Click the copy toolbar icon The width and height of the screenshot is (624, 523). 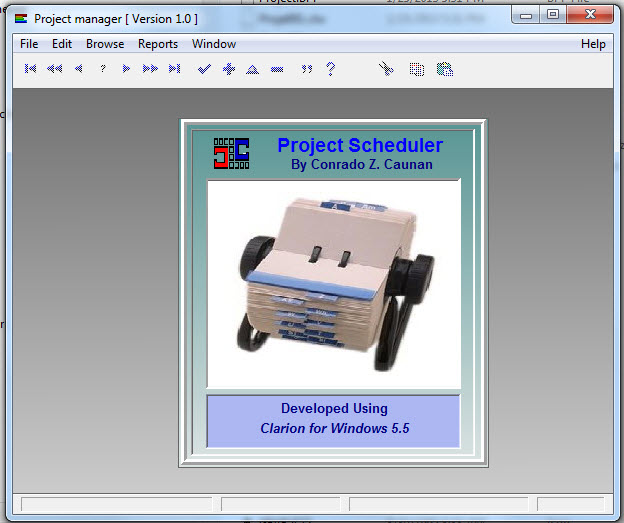click(x=416, y=69)
